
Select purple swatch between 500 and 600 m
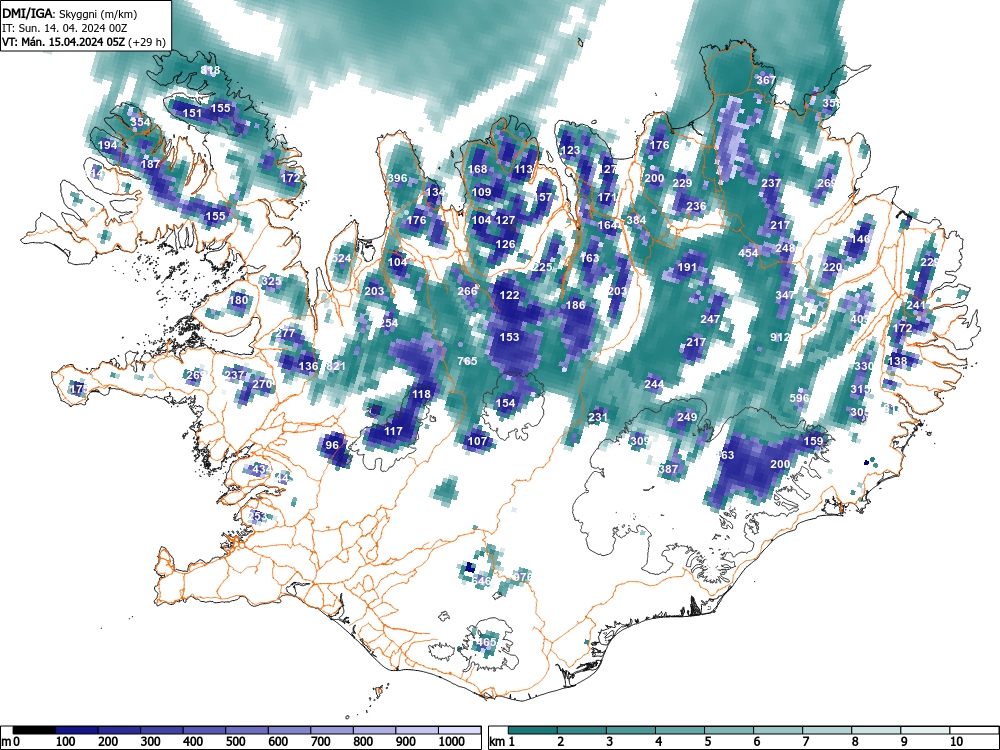click(x=247, y=730)
